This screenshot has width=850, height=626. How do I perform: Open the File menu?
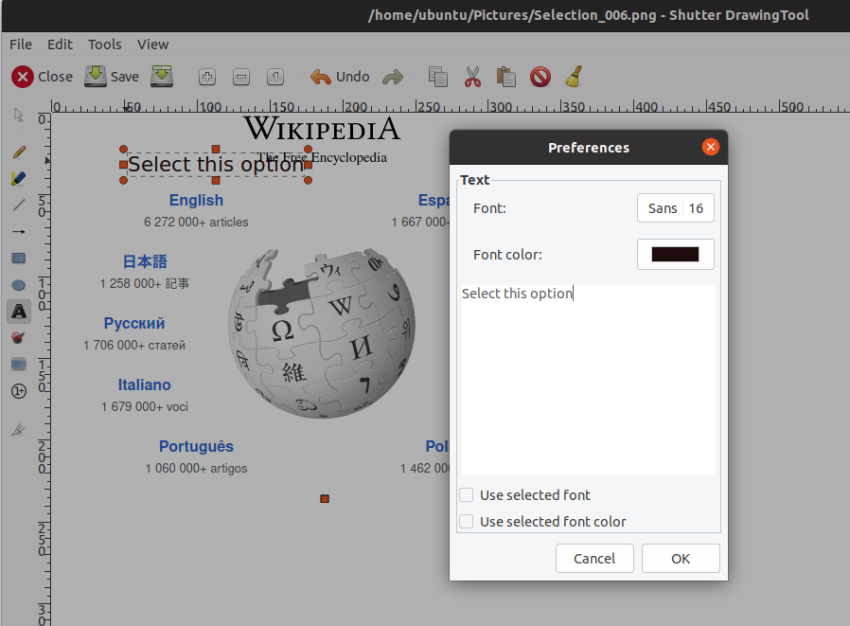(x=20, y=44)
